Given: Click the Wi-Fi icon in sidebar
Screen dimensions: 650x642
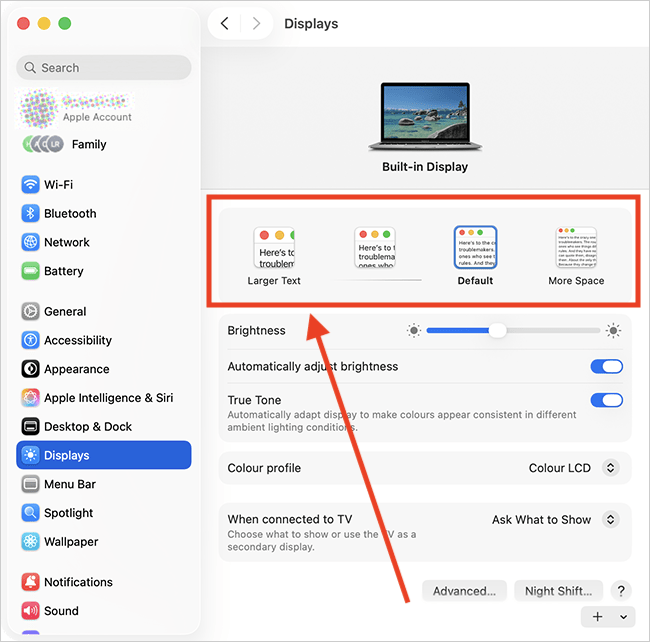Looking at the screenshot, I should [30, 185].
